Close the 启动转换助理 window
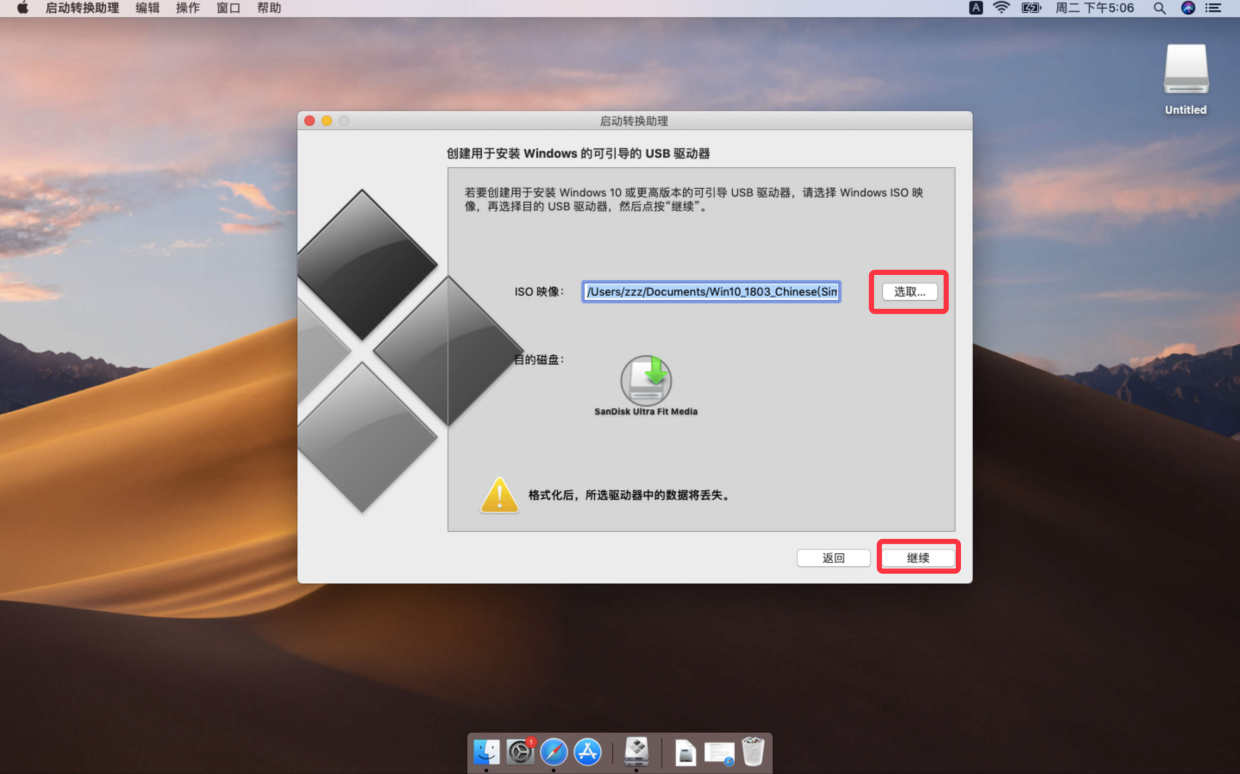 [x=309, y=121]
